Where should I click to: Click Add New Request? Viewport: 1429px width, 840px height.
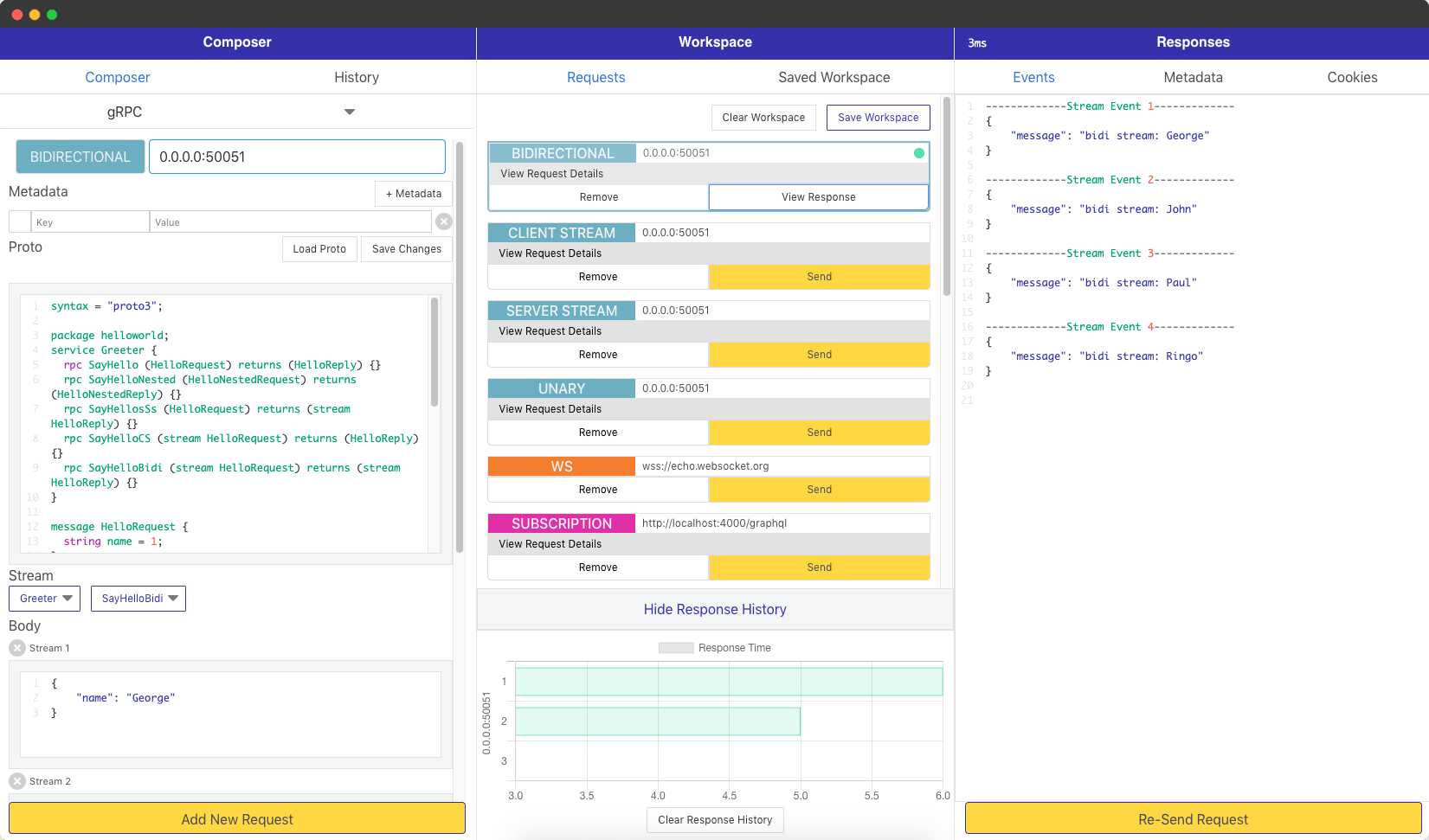(x=237, y=818)
